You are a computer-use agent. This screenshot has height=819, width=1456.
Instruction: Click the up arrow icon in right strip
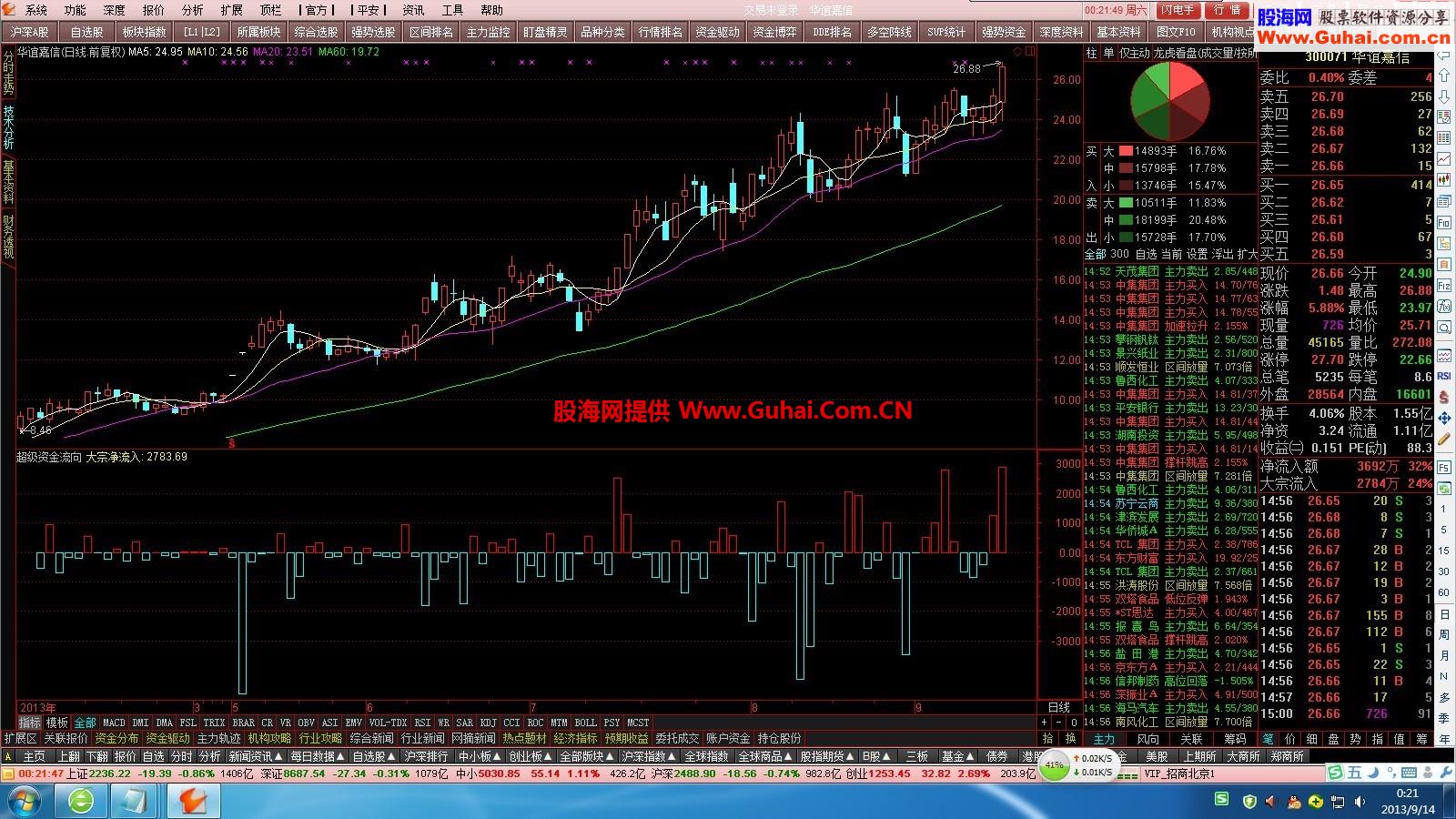(1444, 75)
